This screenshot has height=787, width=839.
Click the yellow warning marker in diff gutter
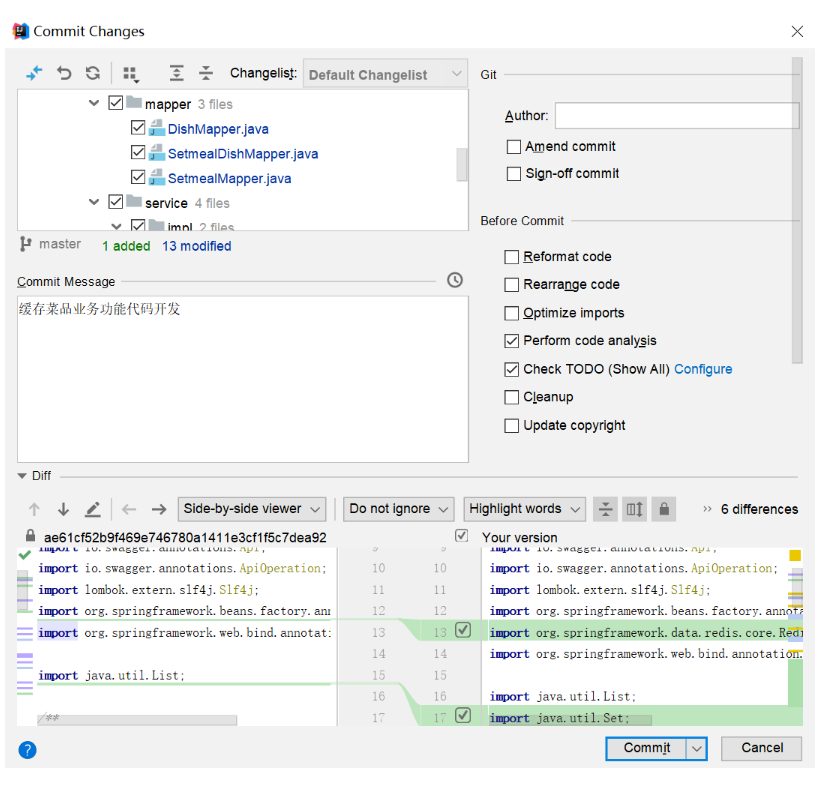click(795, 555)
